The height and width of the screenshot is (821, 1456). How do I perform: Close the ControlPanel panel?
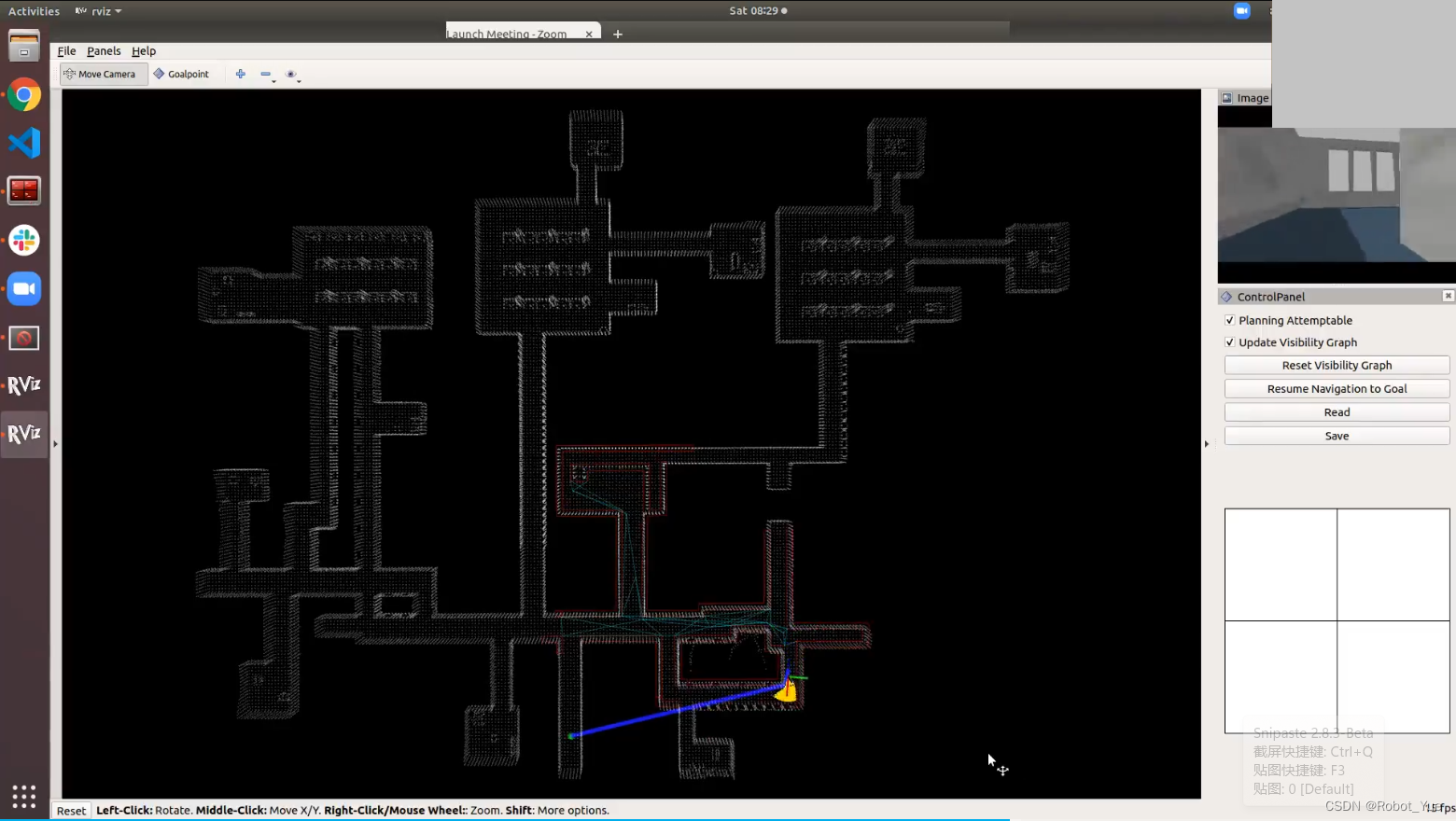pos(1448,296)
